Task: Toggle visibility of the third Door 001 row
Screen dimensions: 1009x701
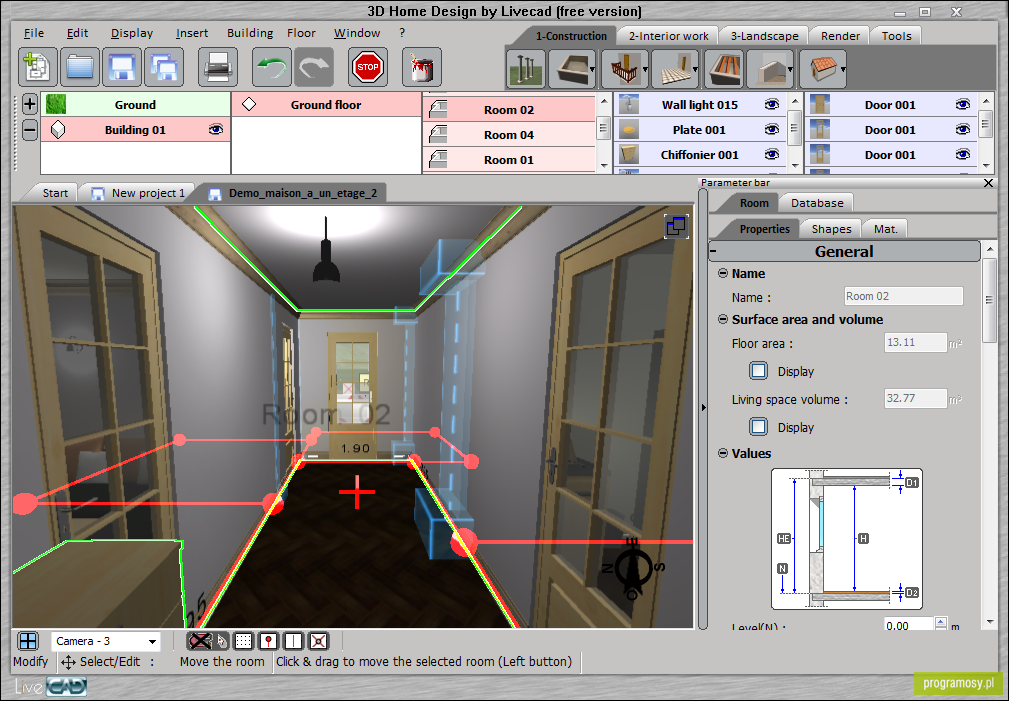Action: click(x=963, y=154)
